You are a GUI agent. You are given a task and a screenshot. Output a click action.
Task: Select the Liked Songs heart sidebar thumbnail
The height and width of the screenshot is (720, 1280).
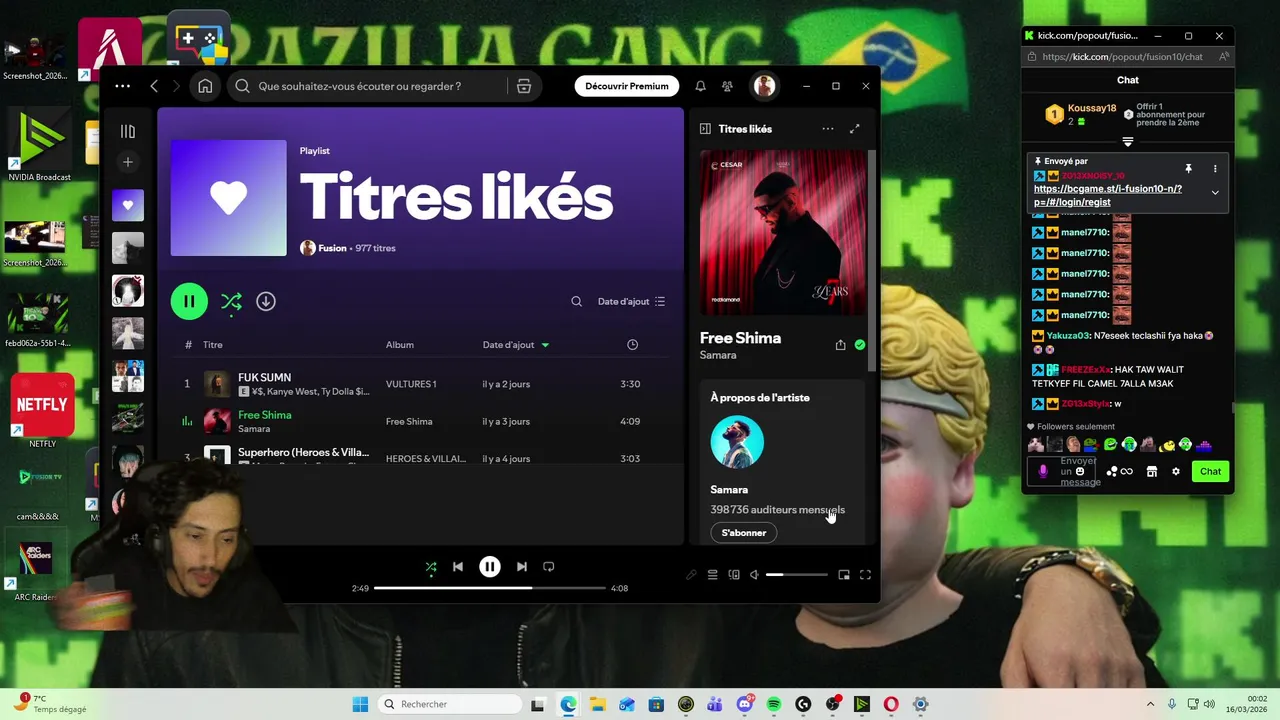[x=128, y=205]
